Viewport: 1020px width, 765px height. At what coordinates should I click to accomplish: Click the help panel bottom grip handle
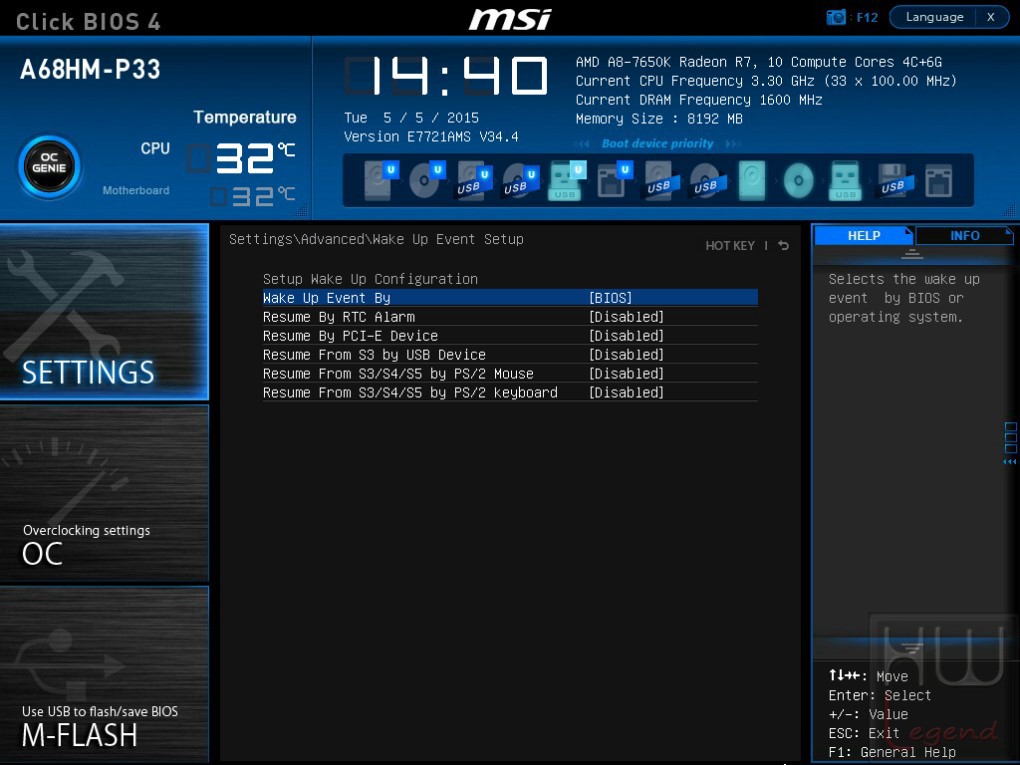912,647
